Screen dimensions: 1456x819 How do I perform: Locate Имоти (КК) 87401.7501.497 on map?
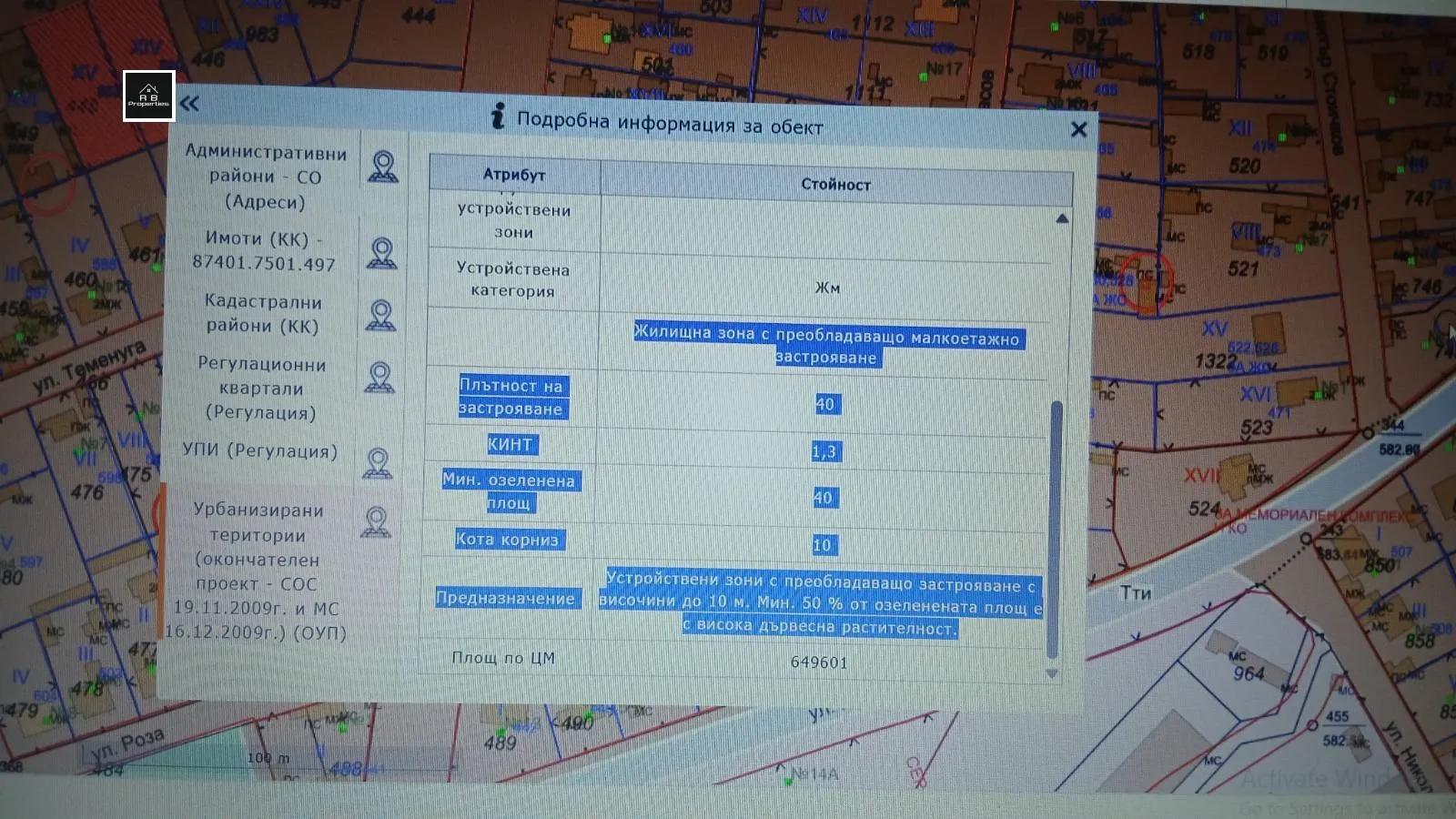[382, 253]
